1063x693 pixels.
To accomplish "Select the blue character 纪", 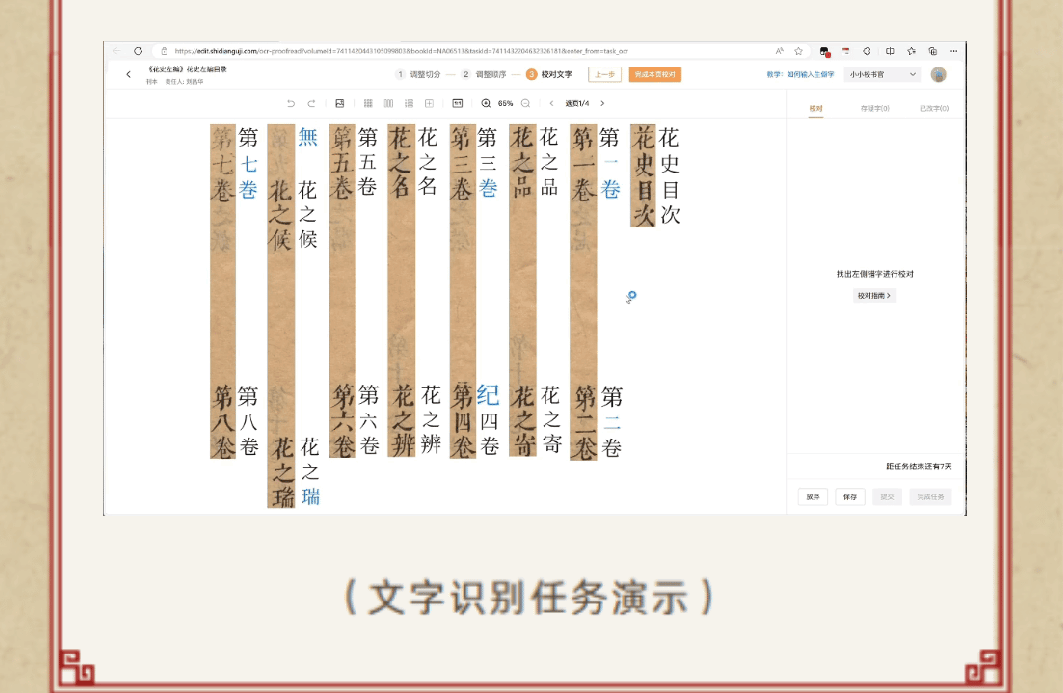I will point(487,395).
